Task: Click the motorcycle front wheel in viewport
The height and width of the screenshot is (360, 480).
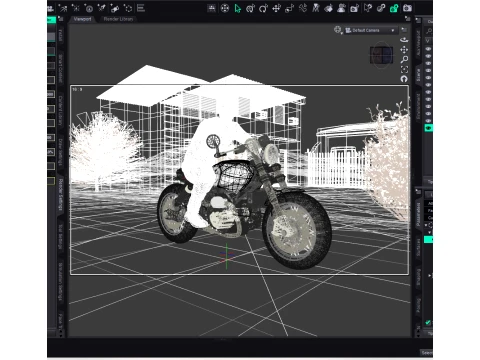Action: pyautogui.click(x=298, y=230)
